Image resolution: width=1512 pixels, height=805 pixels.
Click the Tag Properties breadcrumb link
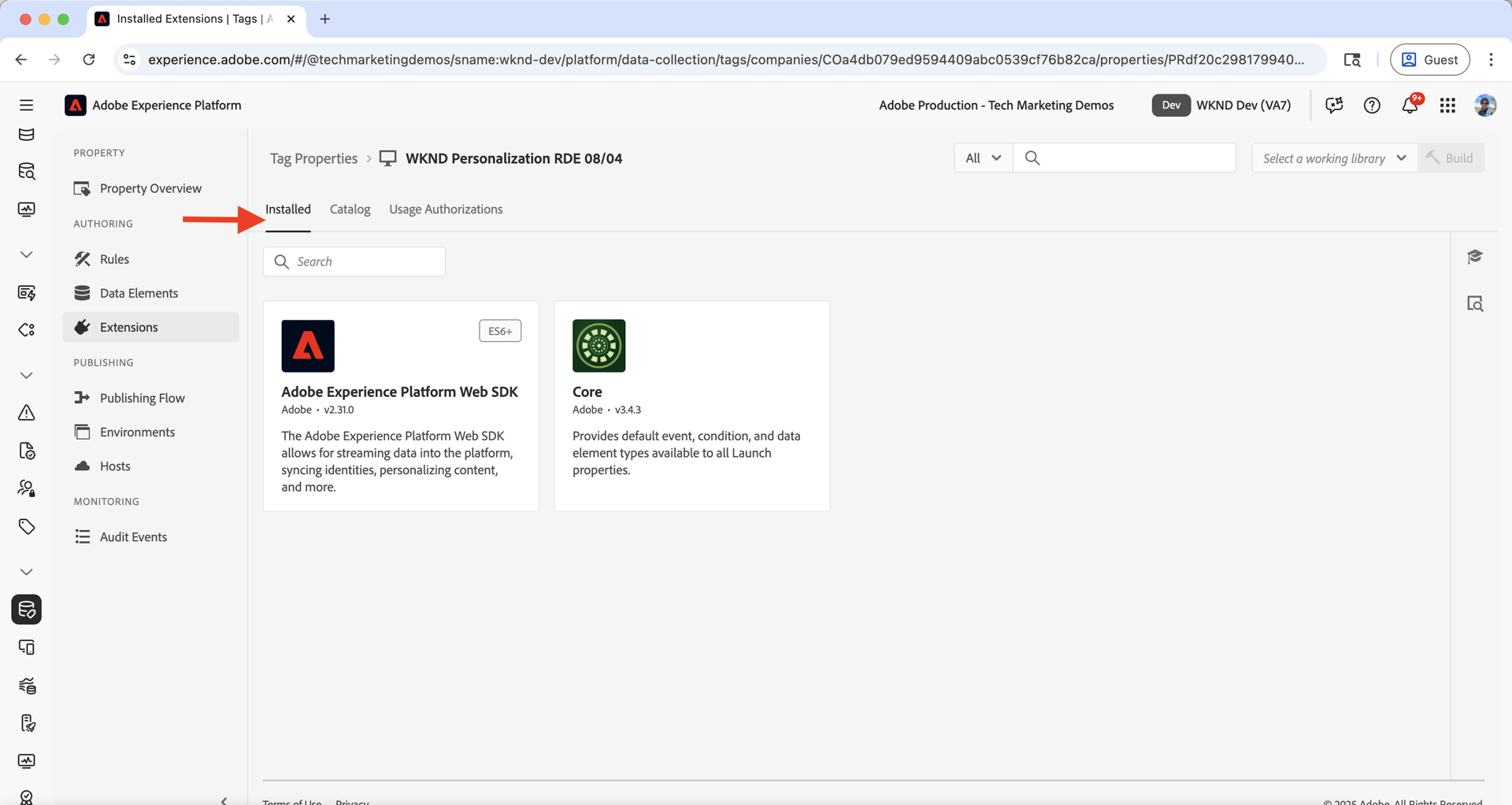(x=313, y=158)
